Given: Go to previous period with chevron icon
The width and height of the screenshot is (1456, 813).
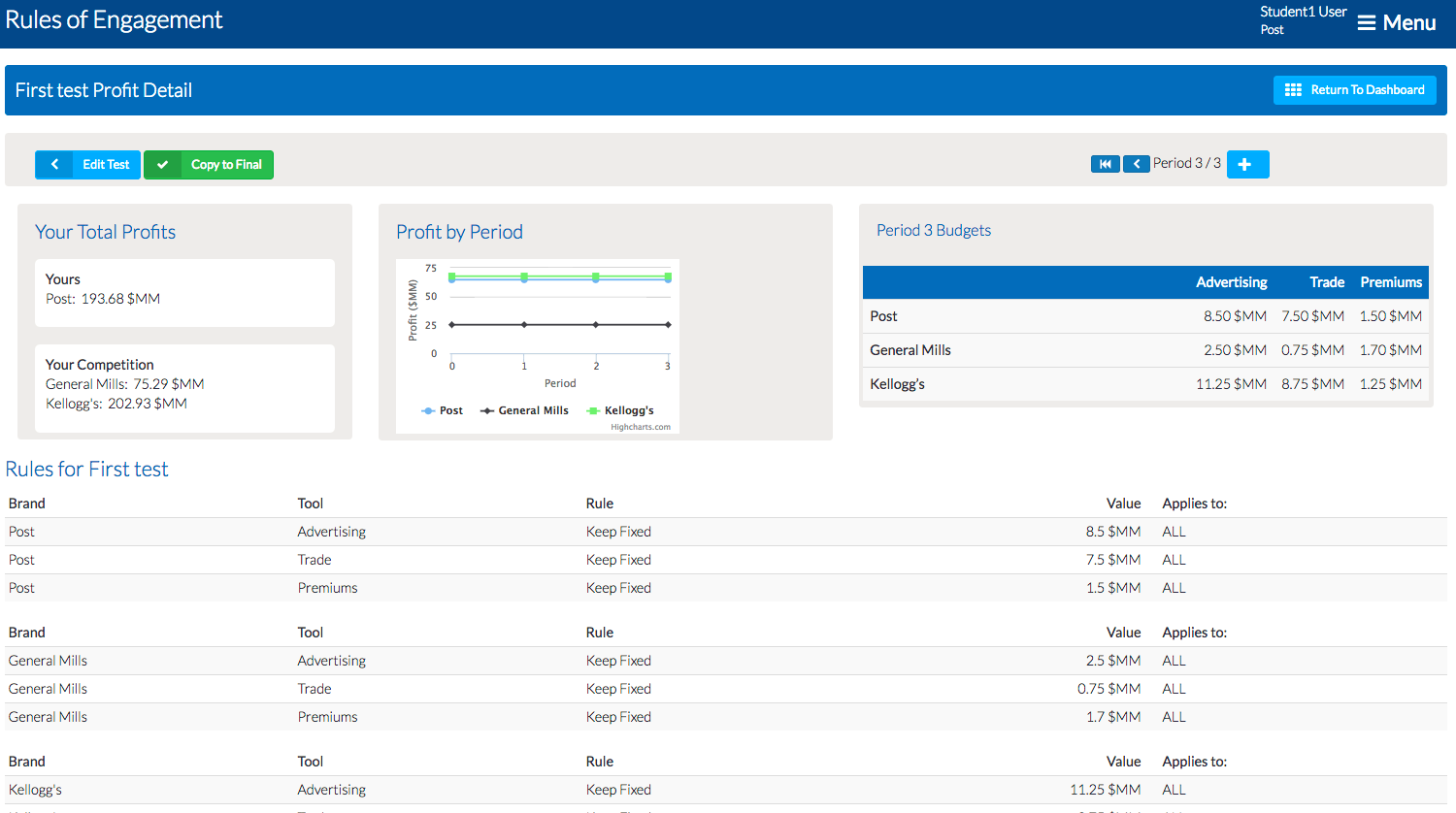Looking at the screenshot, I should 1136,164.
